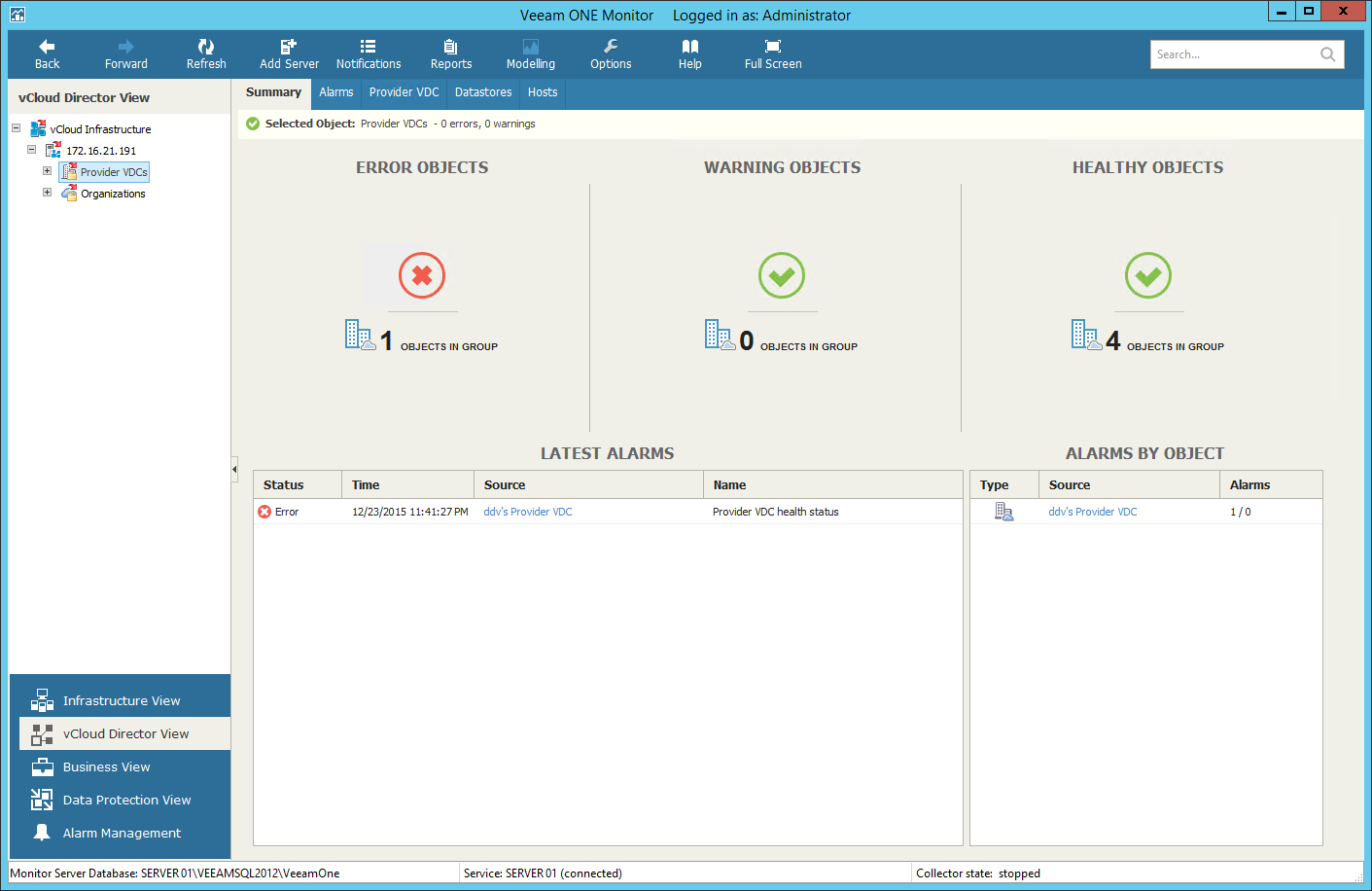Click the Error status icon in alarm row
The image size is (1372, 891).
[264, 512]
